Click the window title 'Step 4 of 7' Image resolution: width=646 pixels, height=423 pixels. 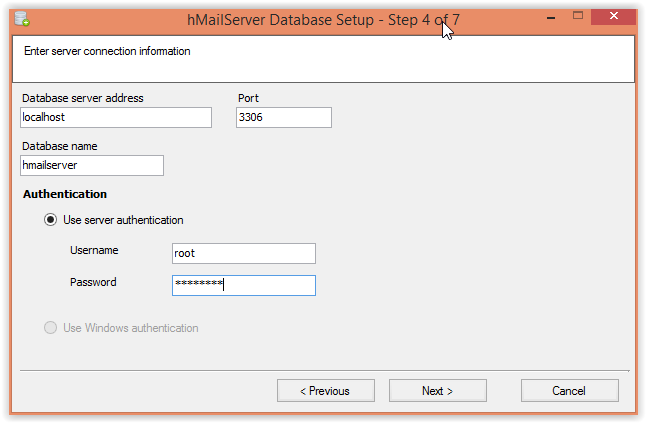424,20
